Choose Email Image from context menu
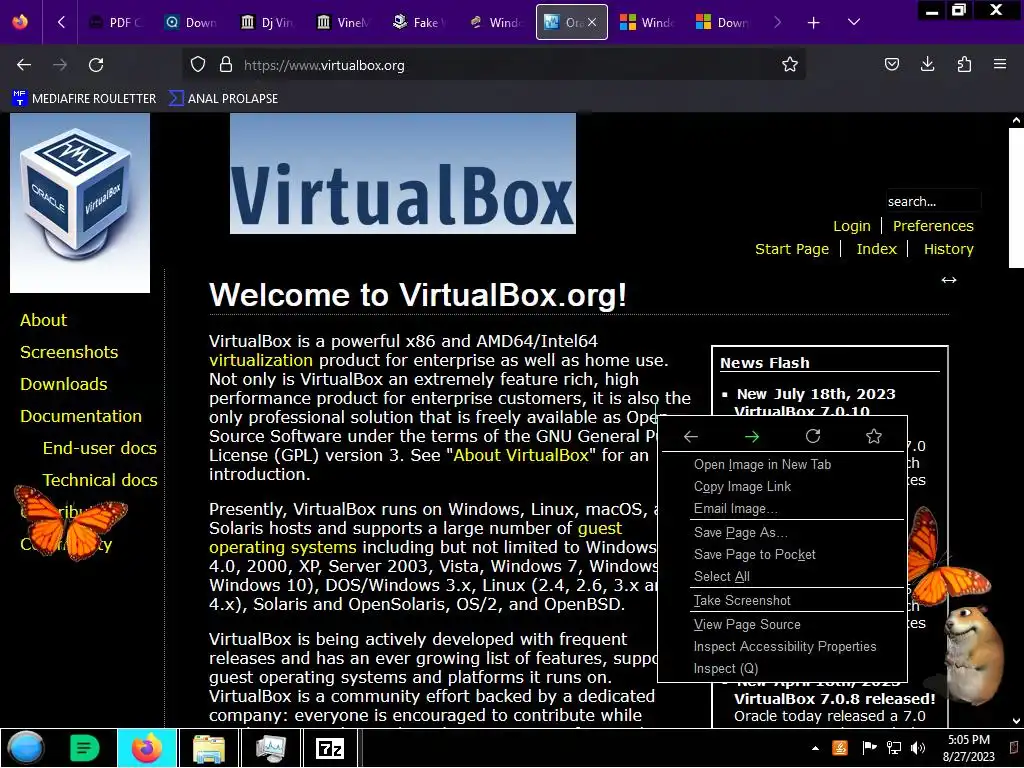The image size is (1024, 768). (x=782, y=508)
